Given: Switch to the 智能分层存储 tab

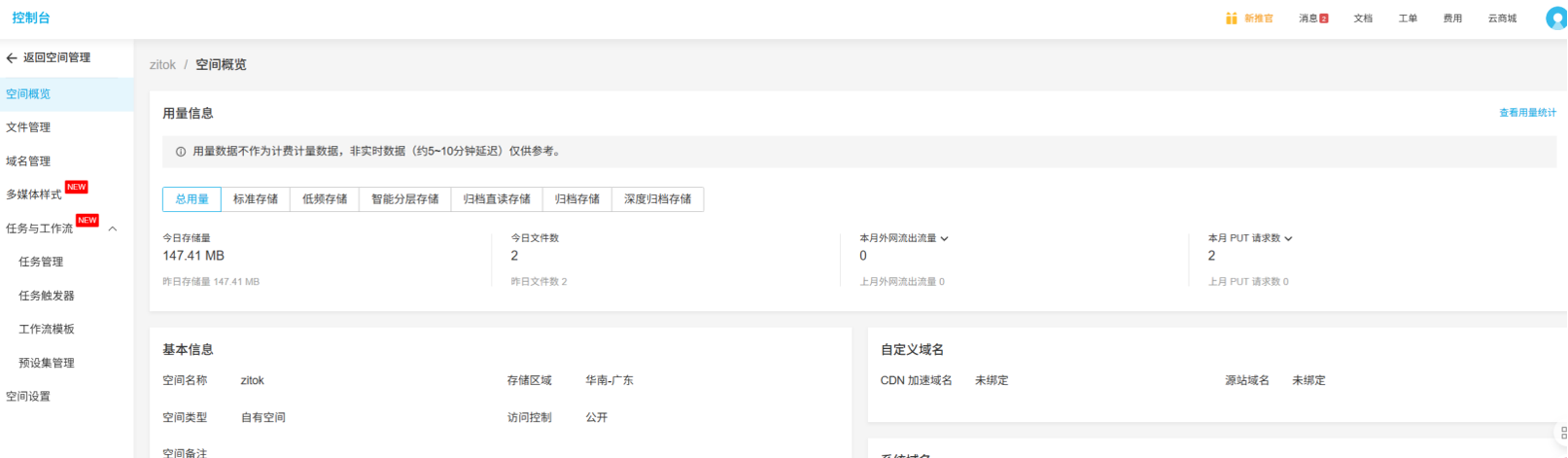Looking at the screenshot, I should click(x=405, y=199).
